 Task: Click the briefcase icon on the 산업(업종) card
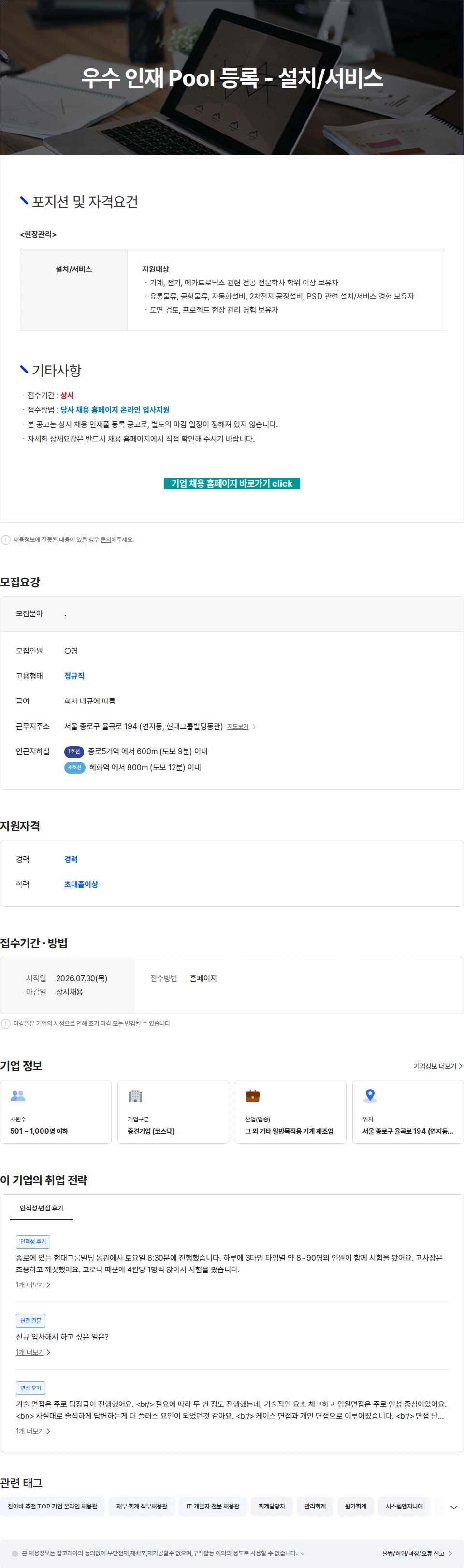click(252, 1096)
